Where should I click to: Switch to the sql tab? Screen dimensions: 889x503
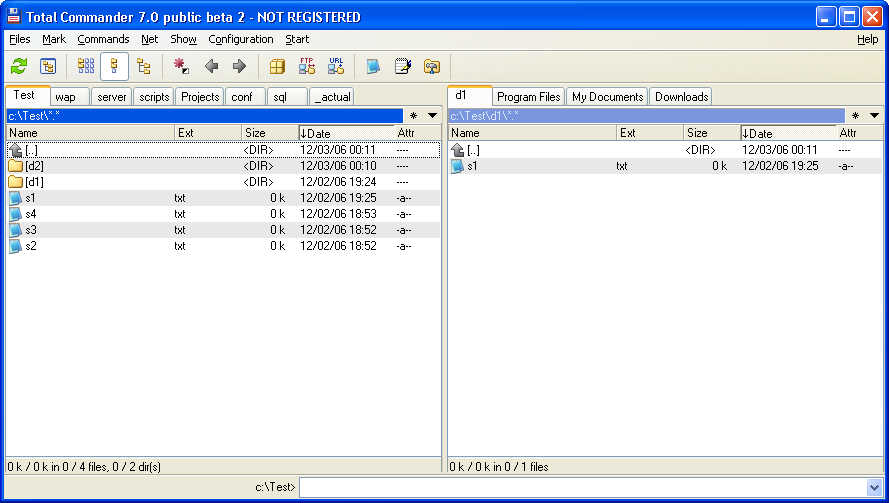(287, 97)
